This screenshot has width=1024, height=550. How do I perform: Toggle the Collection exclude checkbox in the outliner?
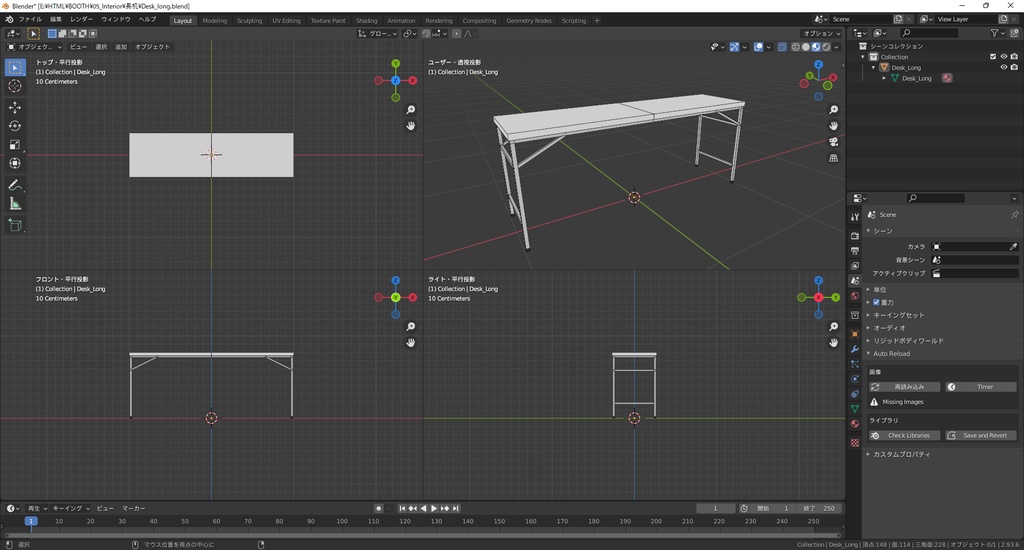coord(993,57)
